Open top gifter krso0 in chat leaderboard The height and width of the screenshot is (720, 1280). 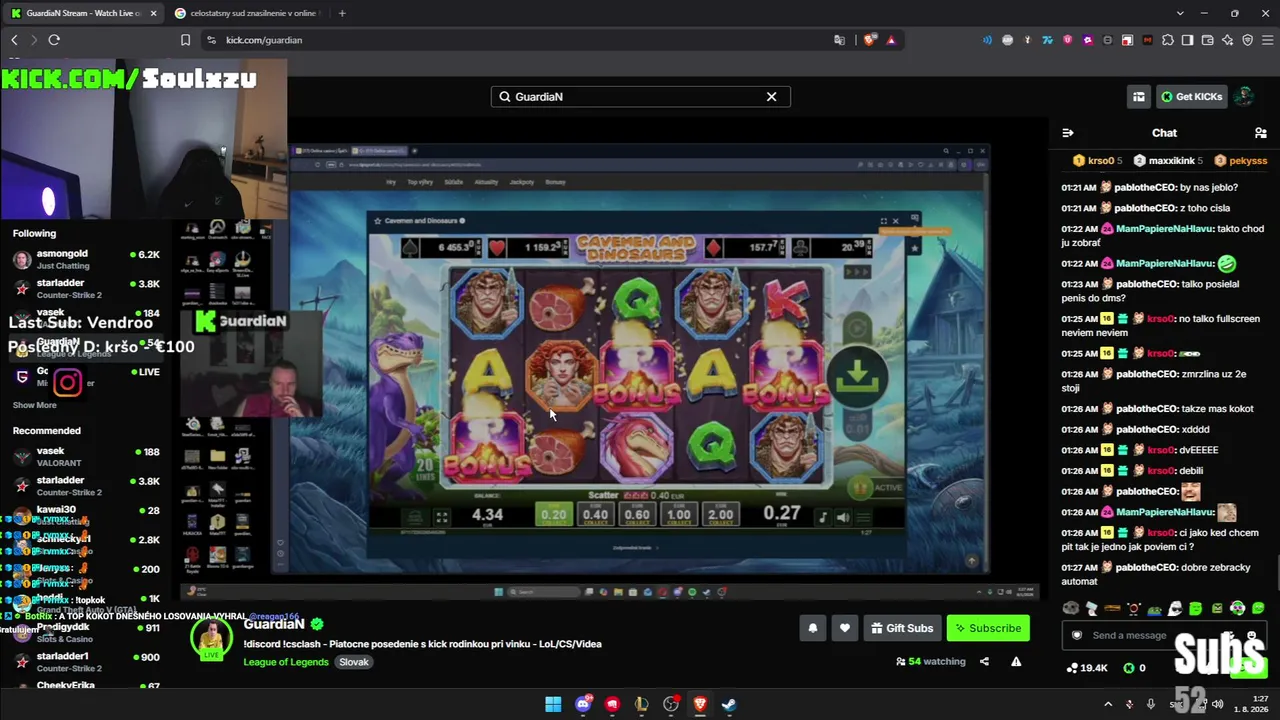pos(1096,160)
